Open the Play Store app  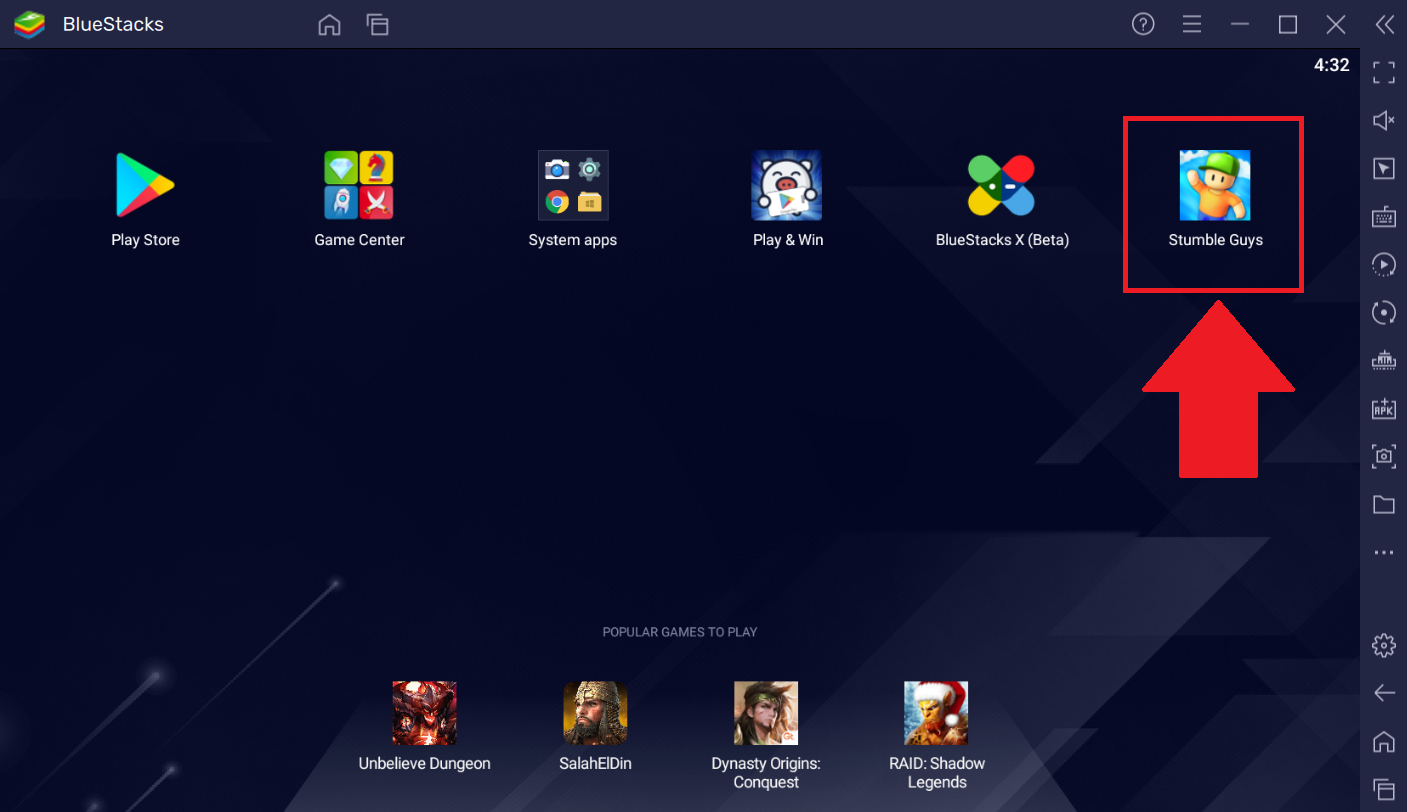(145, 186)
